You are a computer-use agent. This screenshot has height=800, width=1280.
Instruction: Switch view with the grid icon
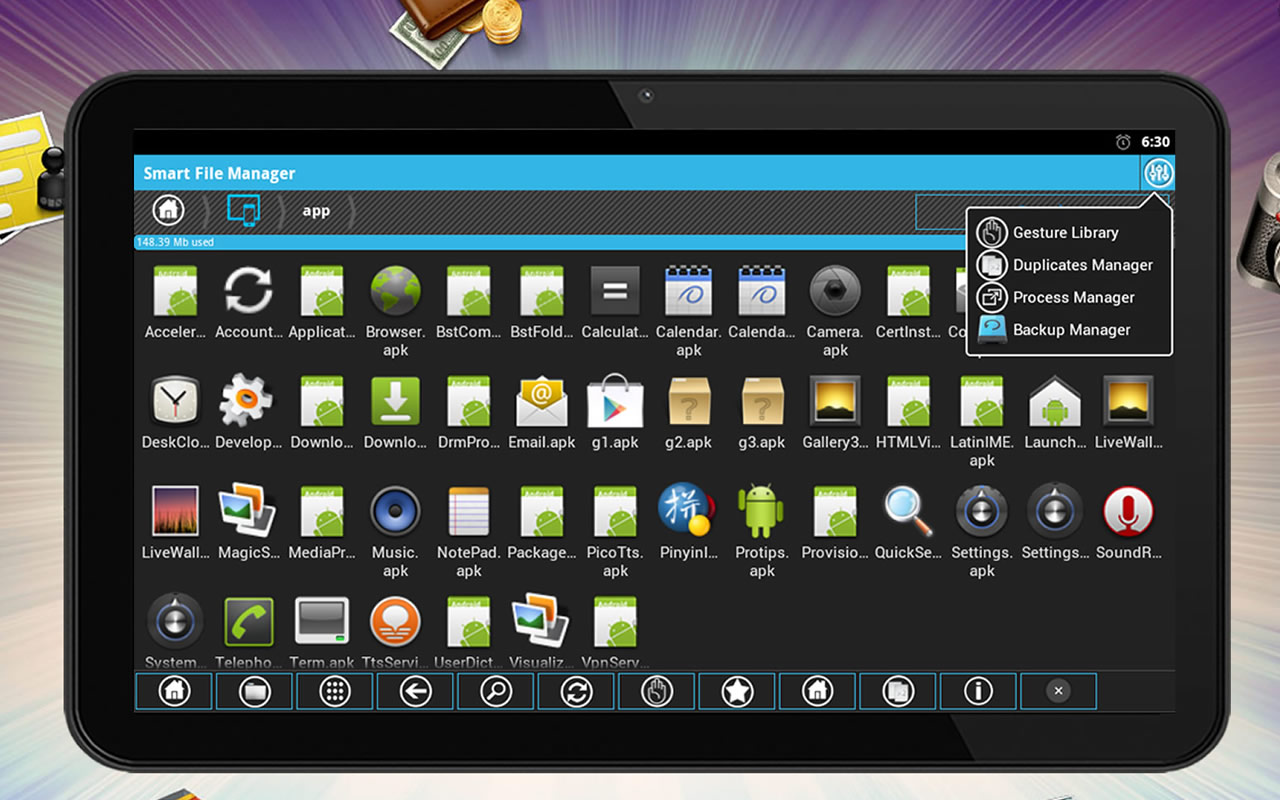(335, 691)
